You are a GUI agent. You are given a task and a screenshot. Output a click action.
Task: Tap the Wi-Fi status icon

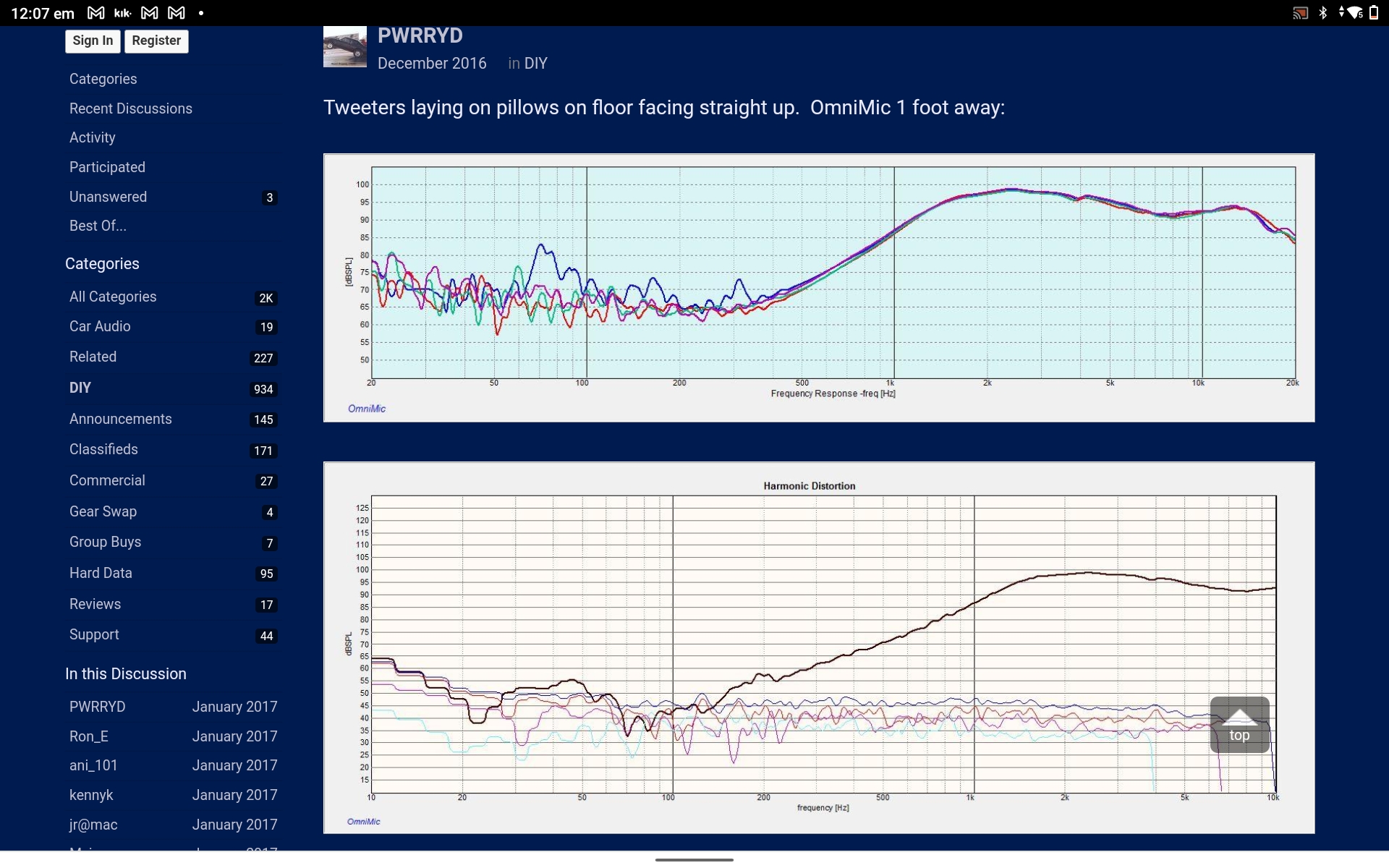click(1353, 13)
